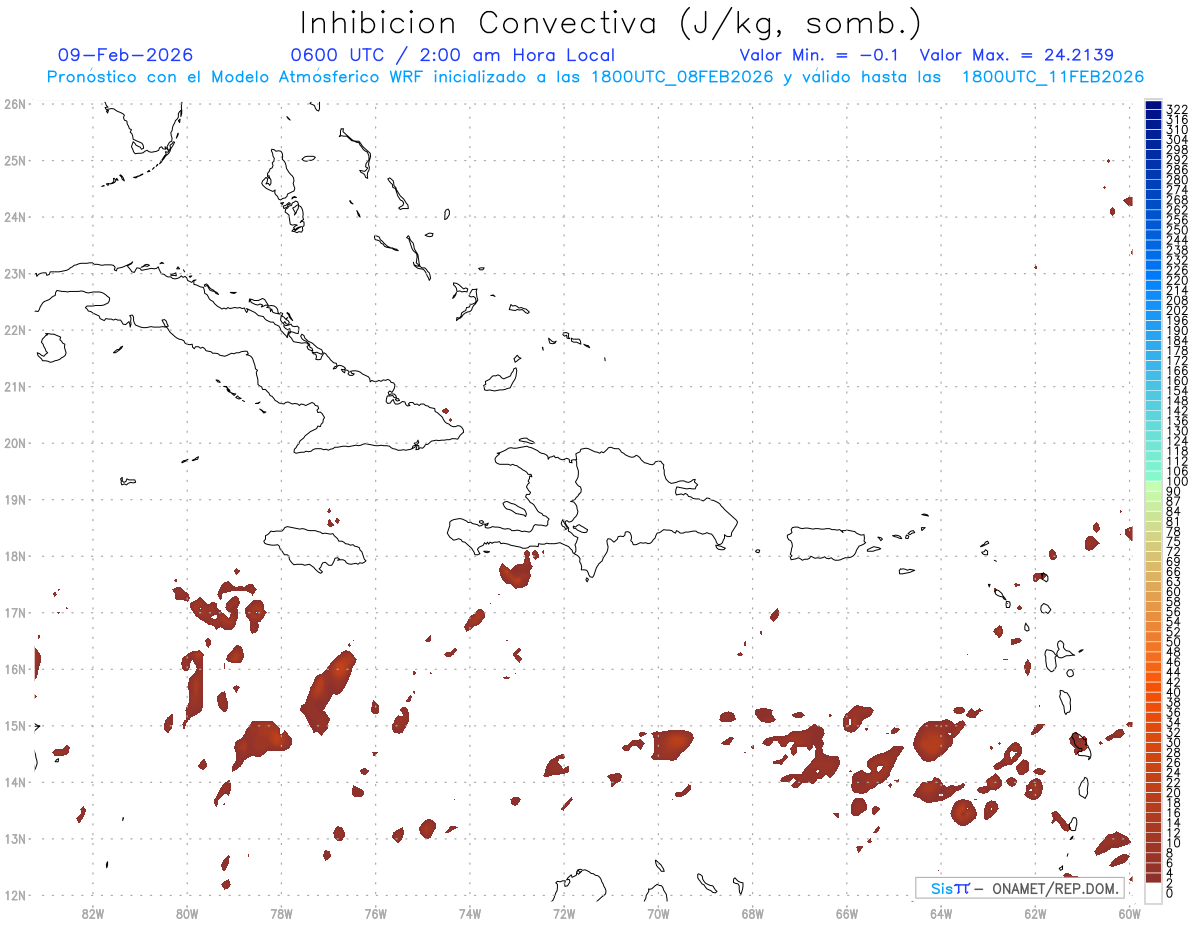Click the "19N" latitude label
The image size is (1200, 927).
15,499
